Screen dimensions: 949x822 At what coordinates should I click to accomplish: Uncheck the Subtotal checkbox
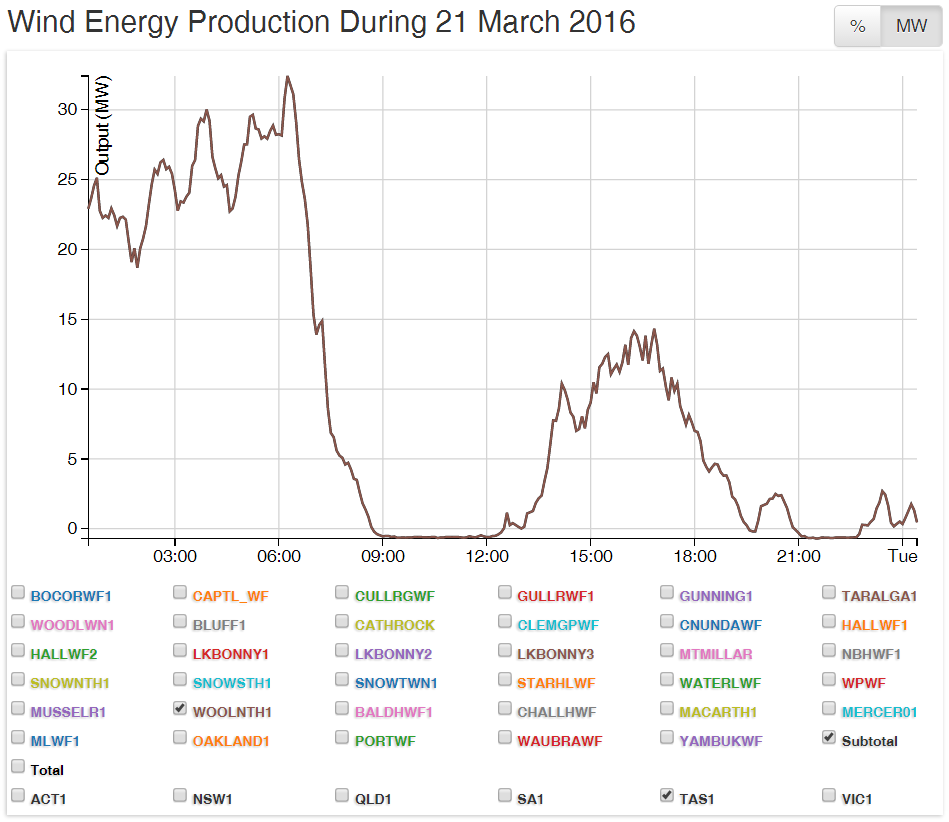[829, 737]
